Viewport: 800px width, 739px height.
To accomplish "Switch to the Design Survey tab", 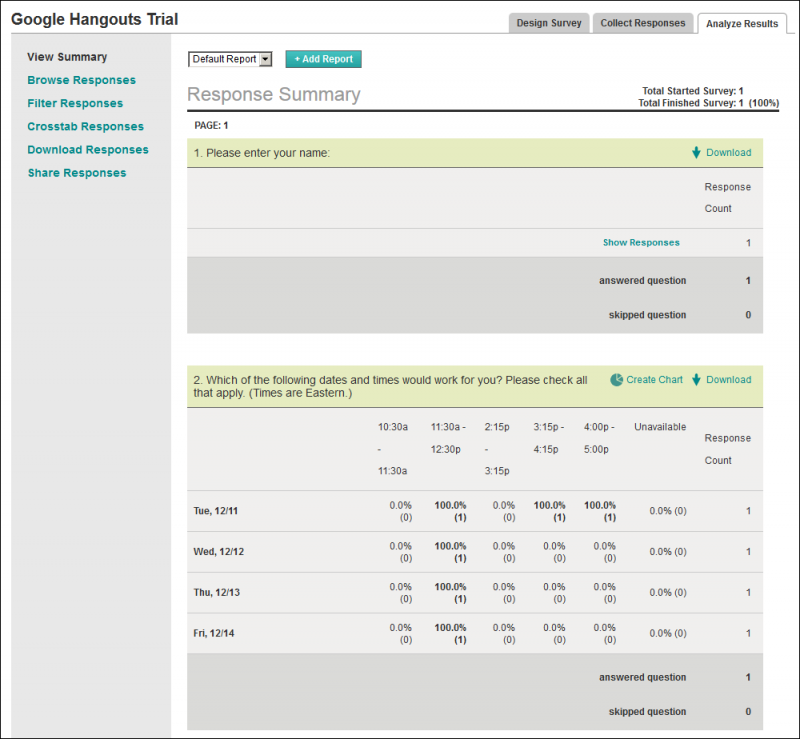I will tap(549, 23).
